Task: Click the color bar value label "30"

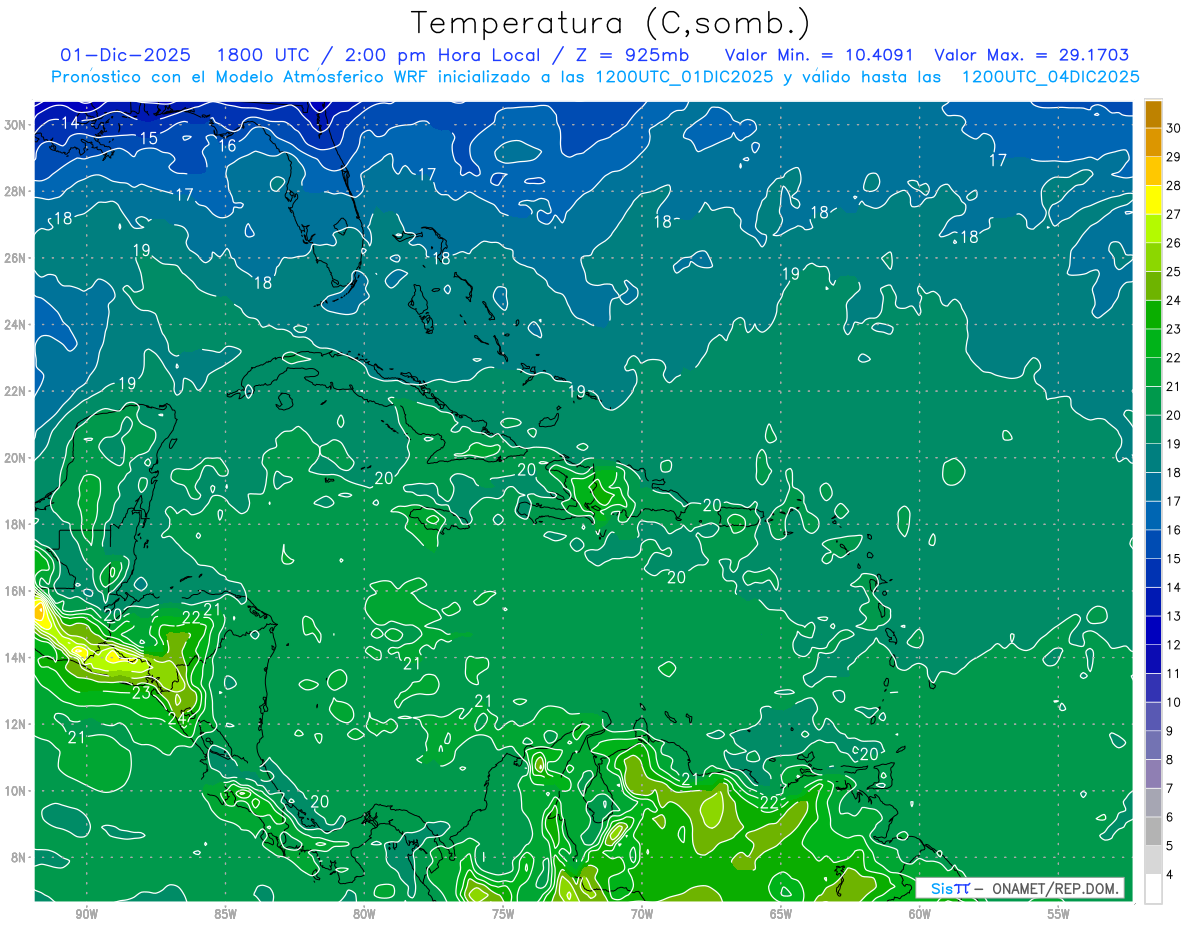Action: pos(1174,128)
